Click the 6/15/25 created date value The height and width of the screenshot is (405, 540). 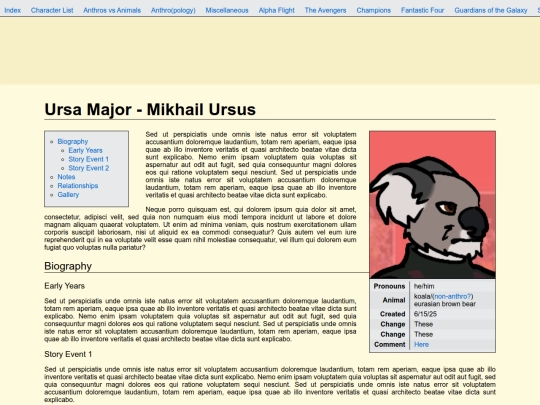[425, 314]
